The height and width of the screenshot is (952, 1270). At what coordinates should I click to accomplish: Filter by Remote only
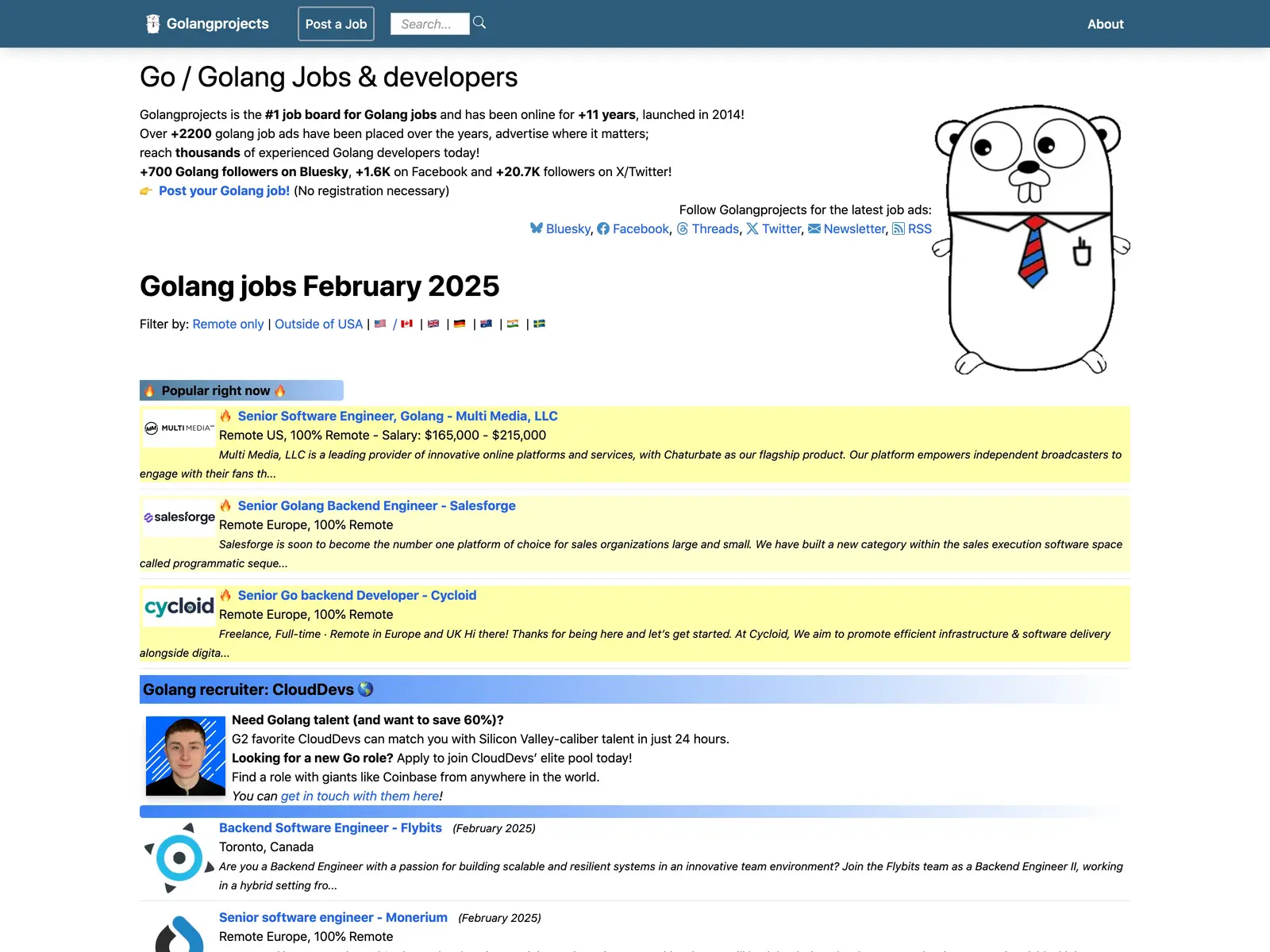228,324
